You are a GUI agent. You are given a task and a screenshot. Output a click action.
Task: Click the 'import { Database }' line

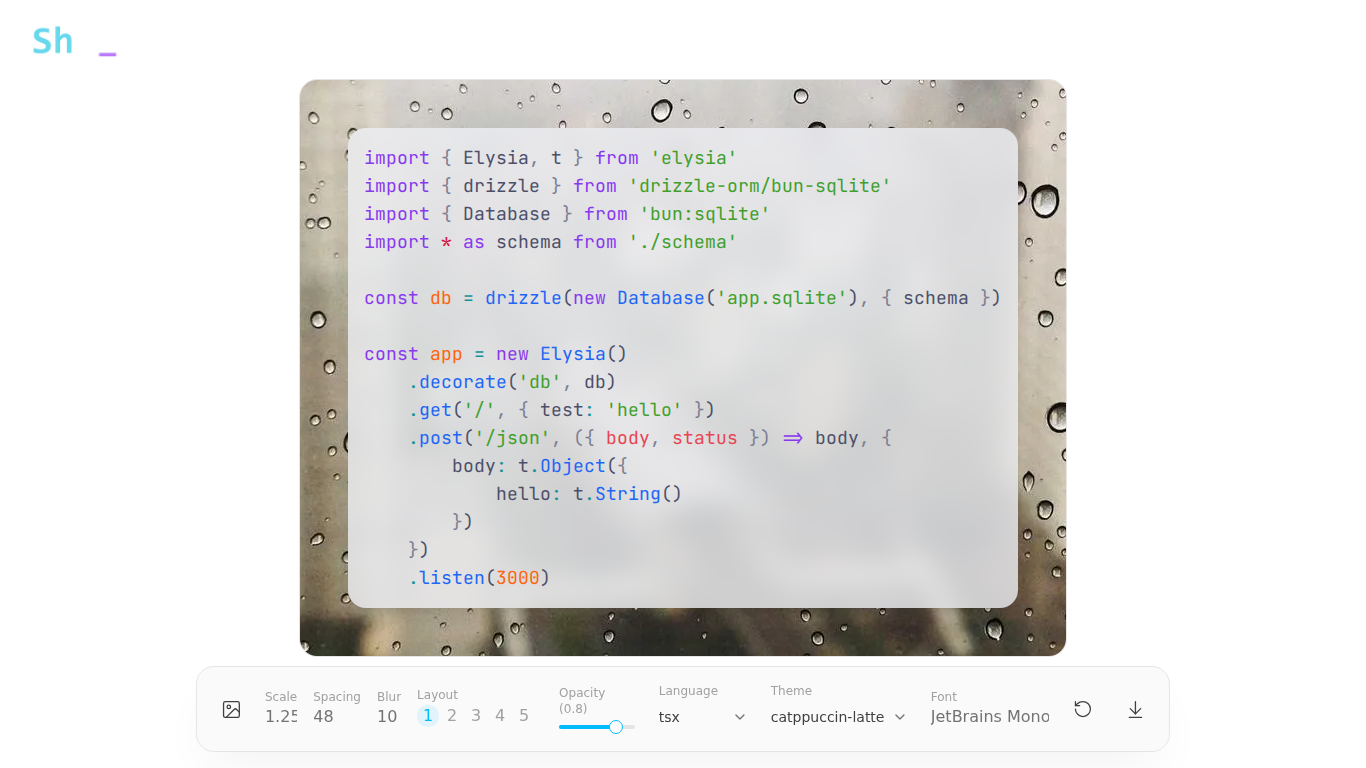tap(567, 214)
